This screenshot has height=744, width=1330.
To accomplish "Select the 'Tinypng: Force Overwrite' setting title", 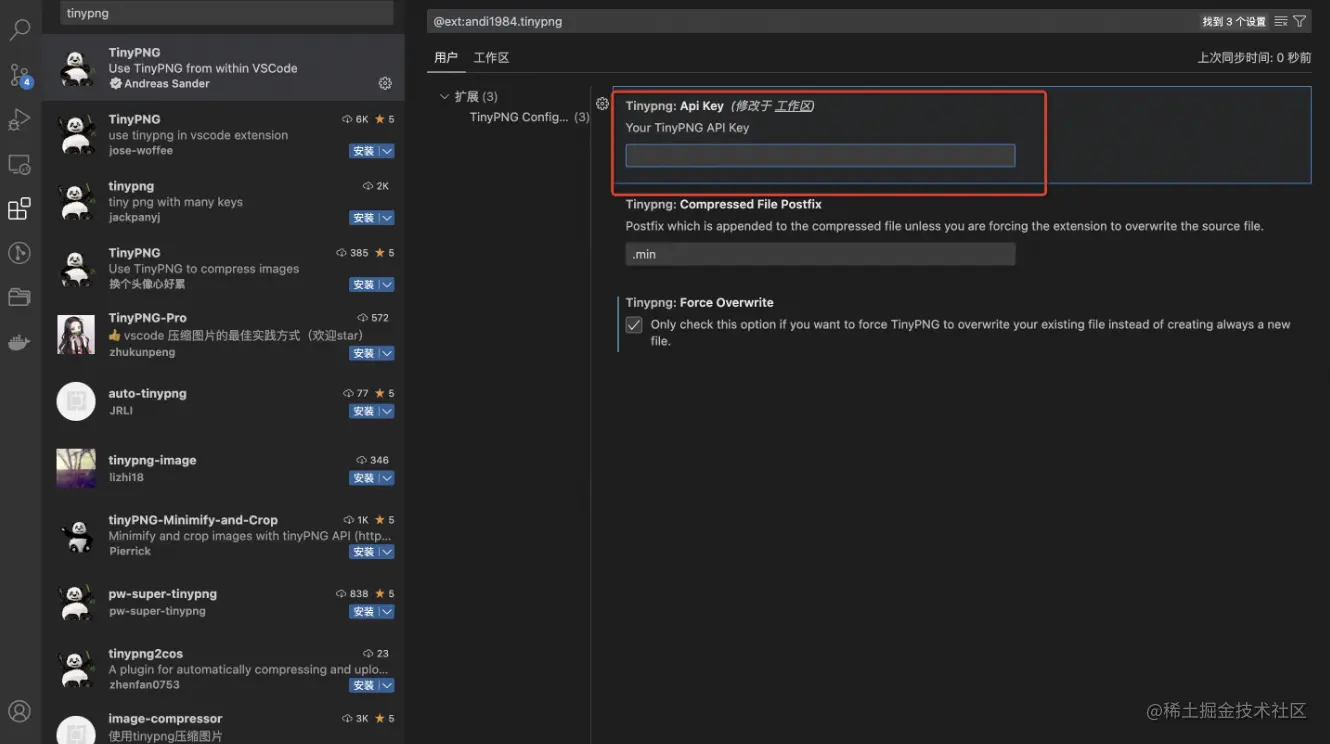I will [700, 302].
